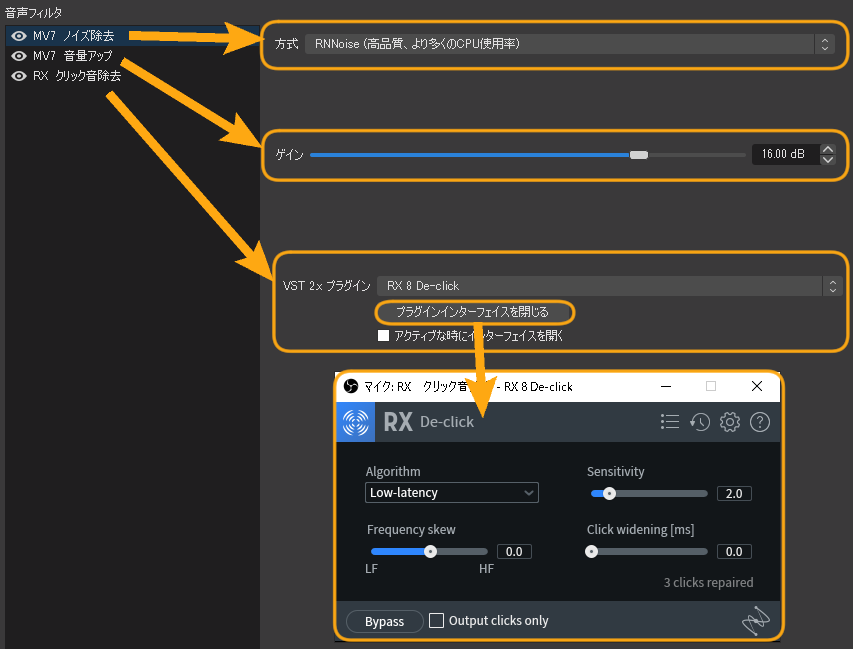
Task: Click the 3 clicks repaired status text
Action: point(708,583)
